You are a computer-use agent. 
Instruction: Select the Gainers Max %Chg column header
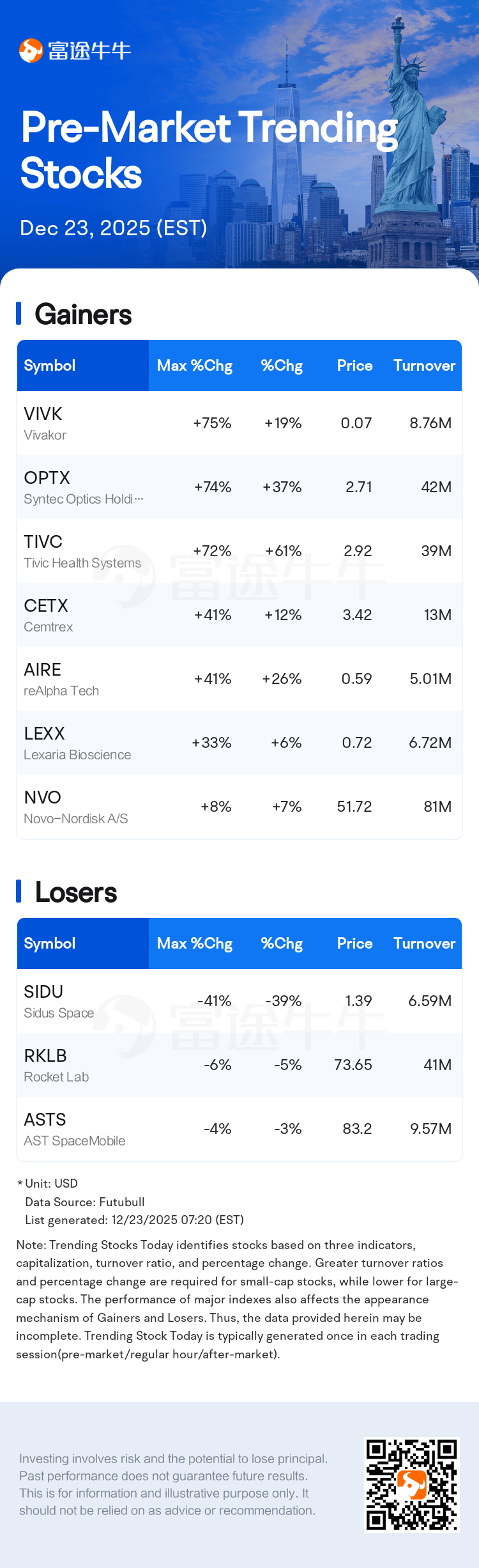click(x=194, y=366)
